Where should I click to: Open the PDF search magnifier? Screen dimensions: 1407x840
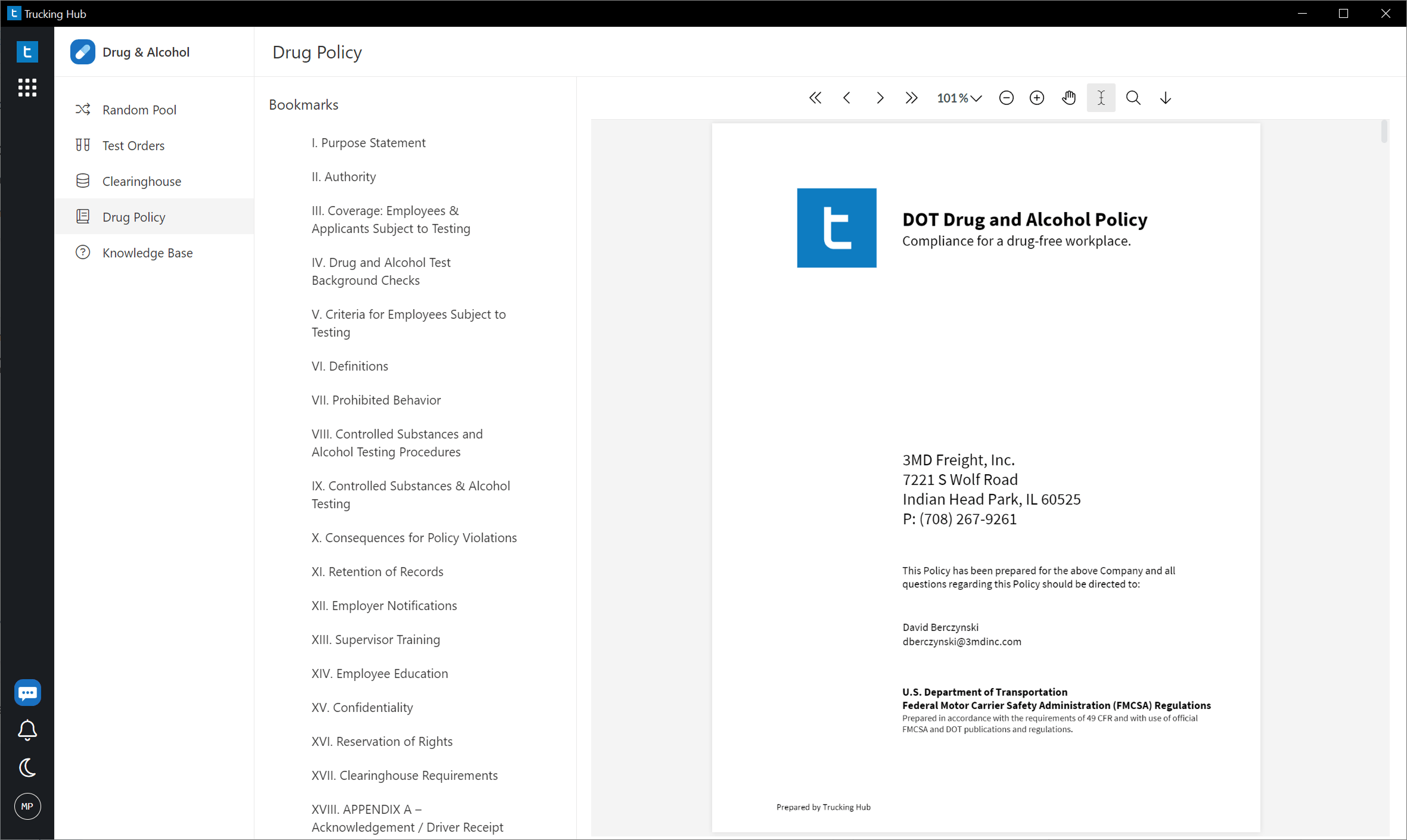[x=1133, y=98]
